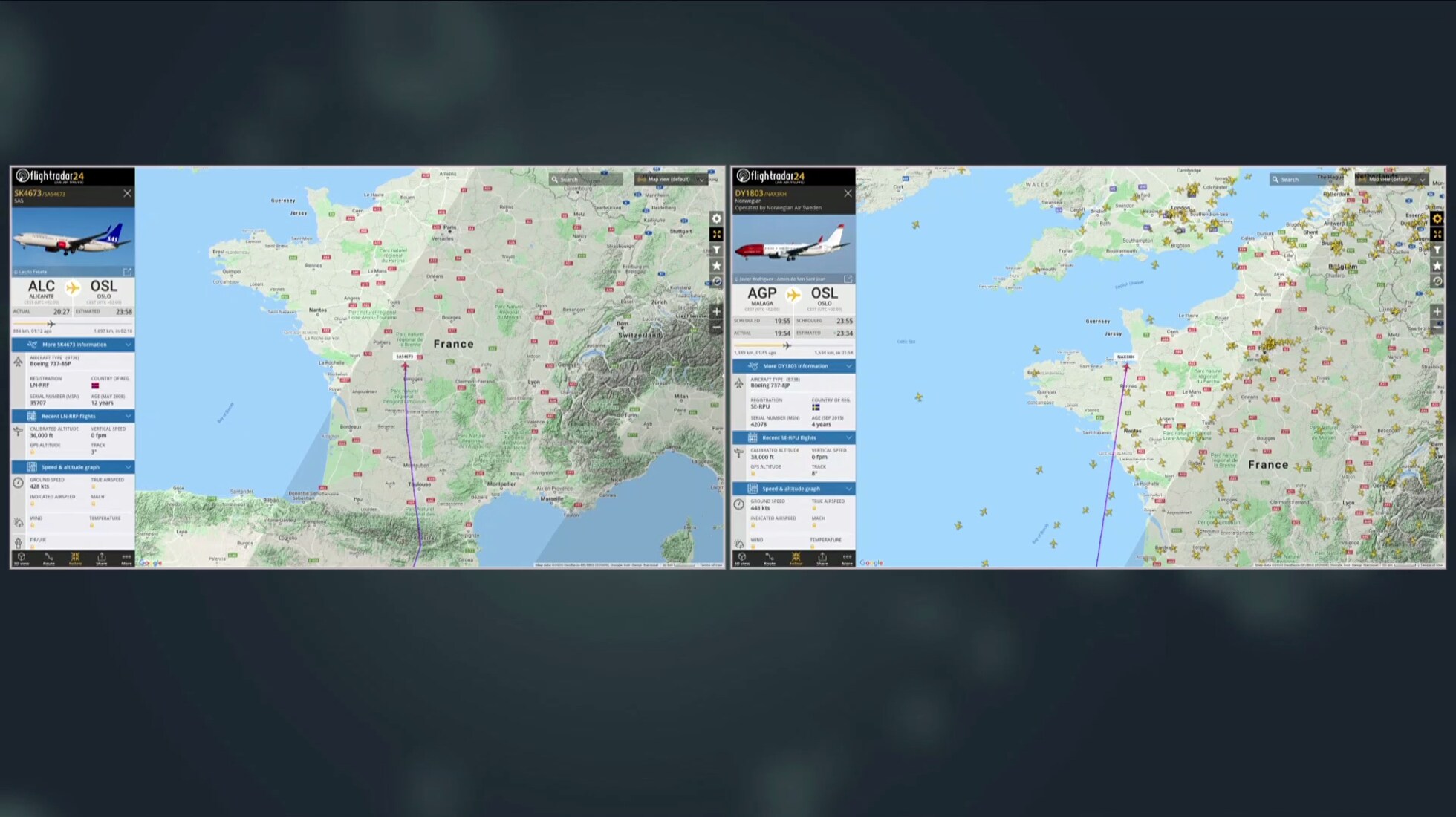This screenshot has width=1456, height=817.
Task: Select OSL destination in SK4673 panel
Action: click(x=104, y=290)
